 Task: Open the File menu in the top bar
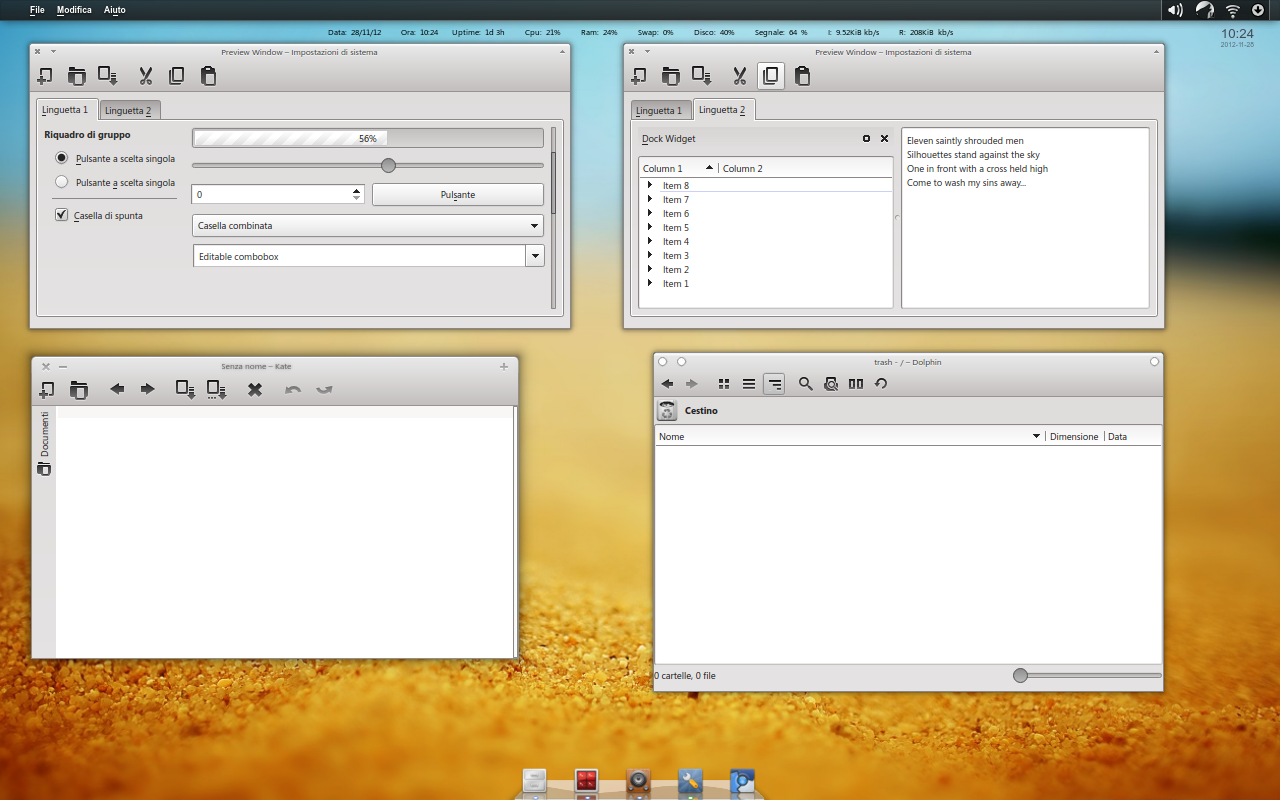pos(37,10)
